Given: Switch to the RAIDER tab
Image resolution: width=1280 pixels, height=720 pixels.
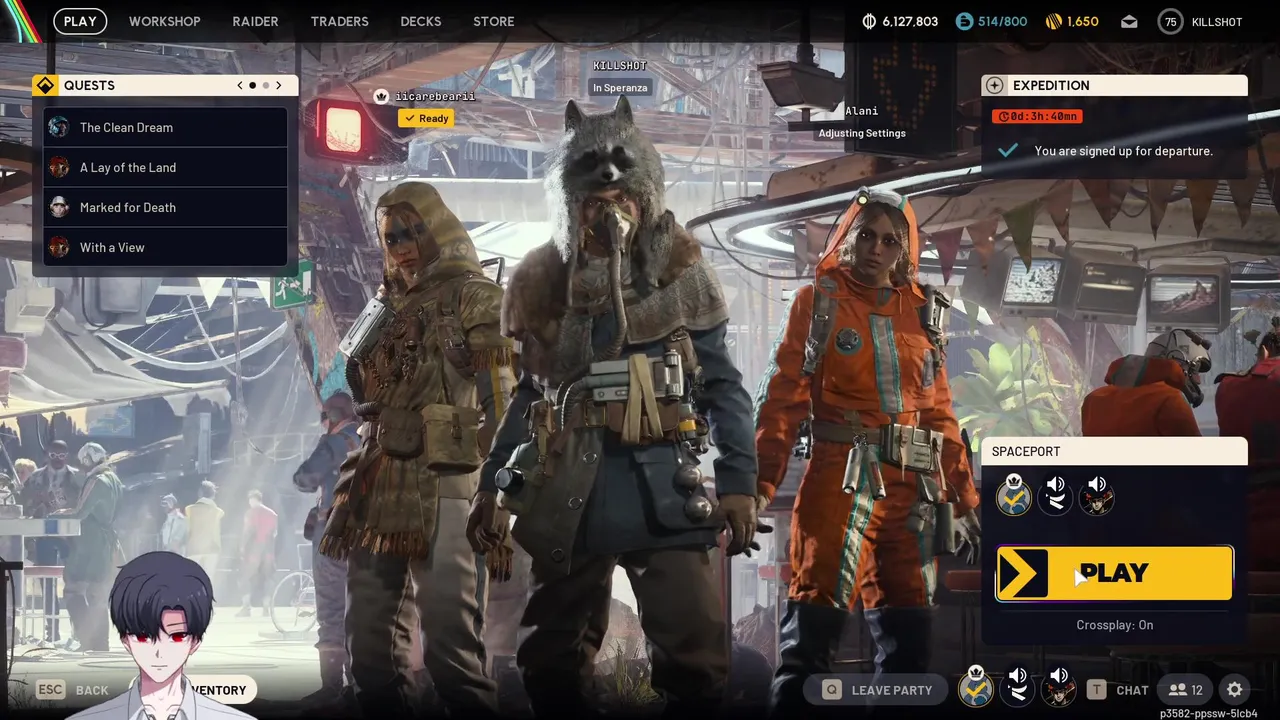Looking at the screenshot, I should click(x=256, y=21).
